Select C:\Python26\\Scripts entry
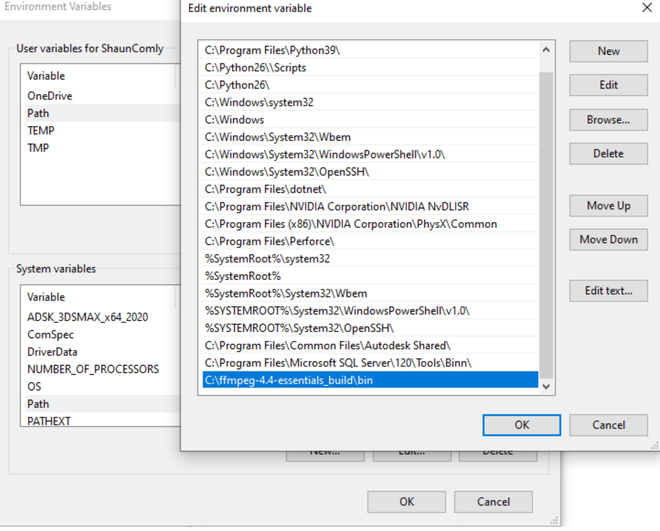Viewport: 660px width, 531px height. point(370,67)
